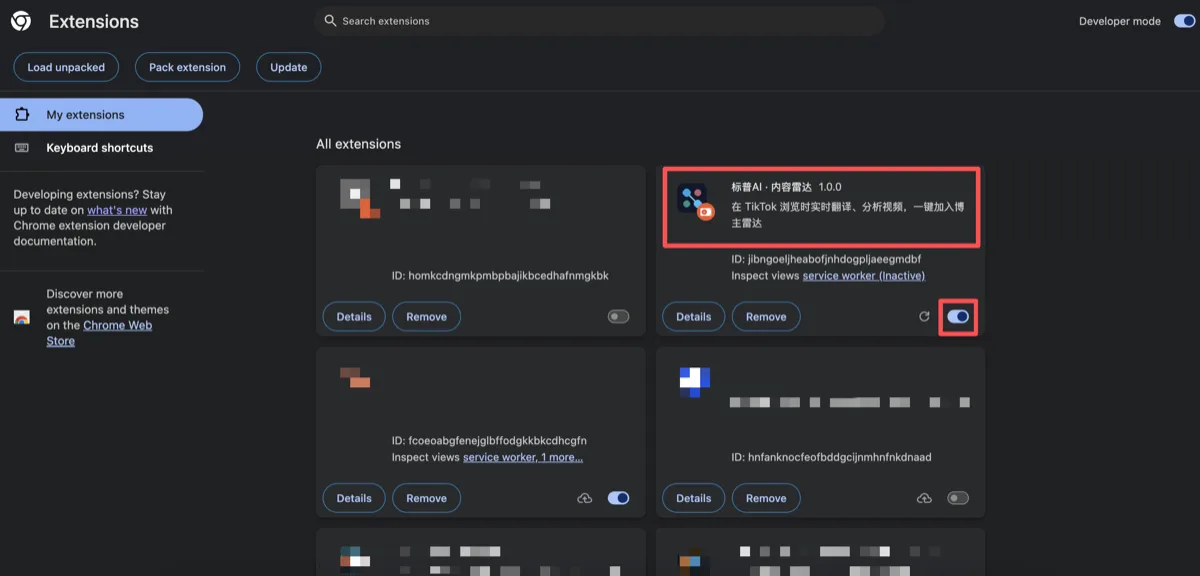Remove the homkcdngmkpmbpbajikbcedhafnmgkbk extension
This screenshot has width=1200, height=576.
(426, 317)
